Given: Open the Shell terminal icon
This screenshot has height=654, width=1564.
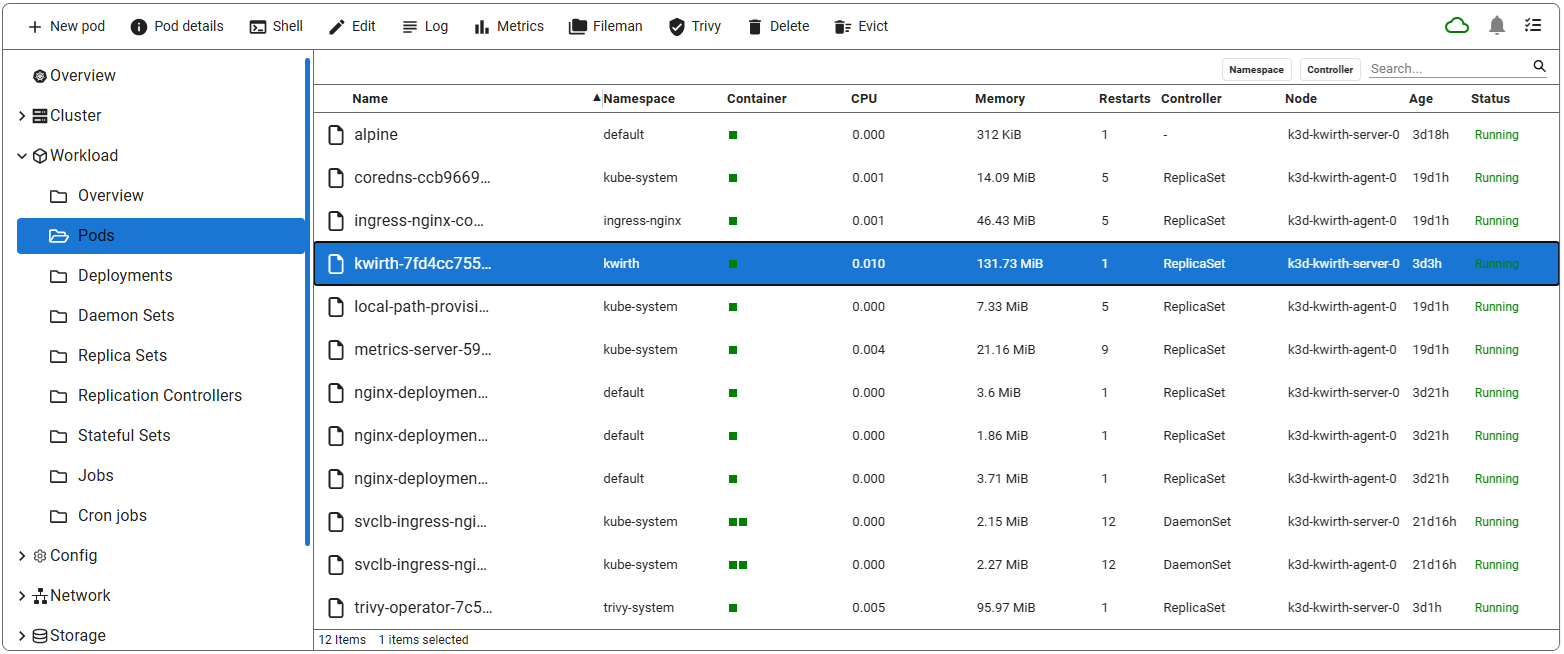Looking at the screenshot, I should pyautogui.click(x=258, y=27).
